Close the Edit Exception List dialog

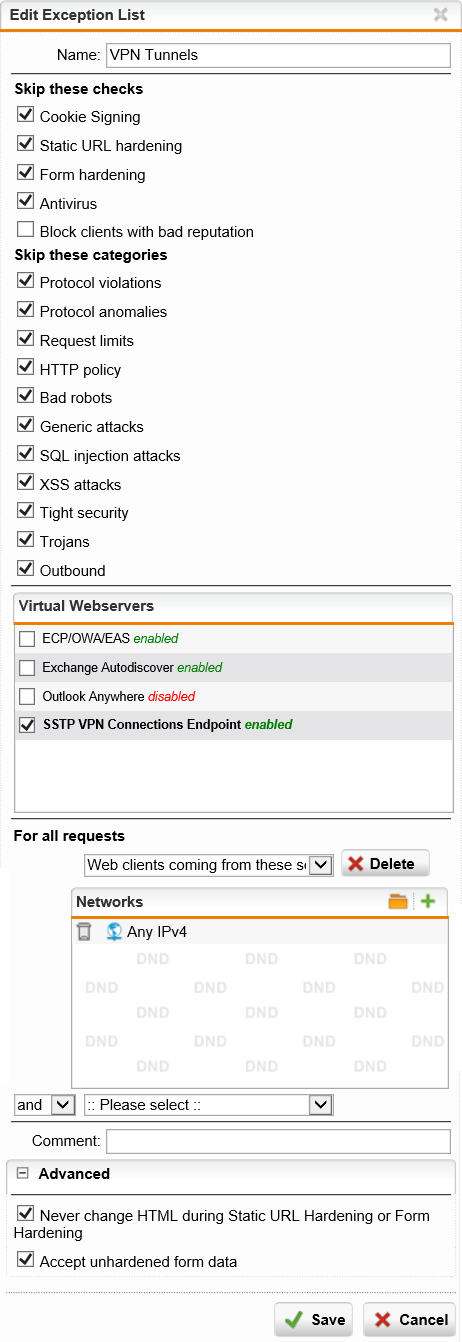[x=440, y=15]
